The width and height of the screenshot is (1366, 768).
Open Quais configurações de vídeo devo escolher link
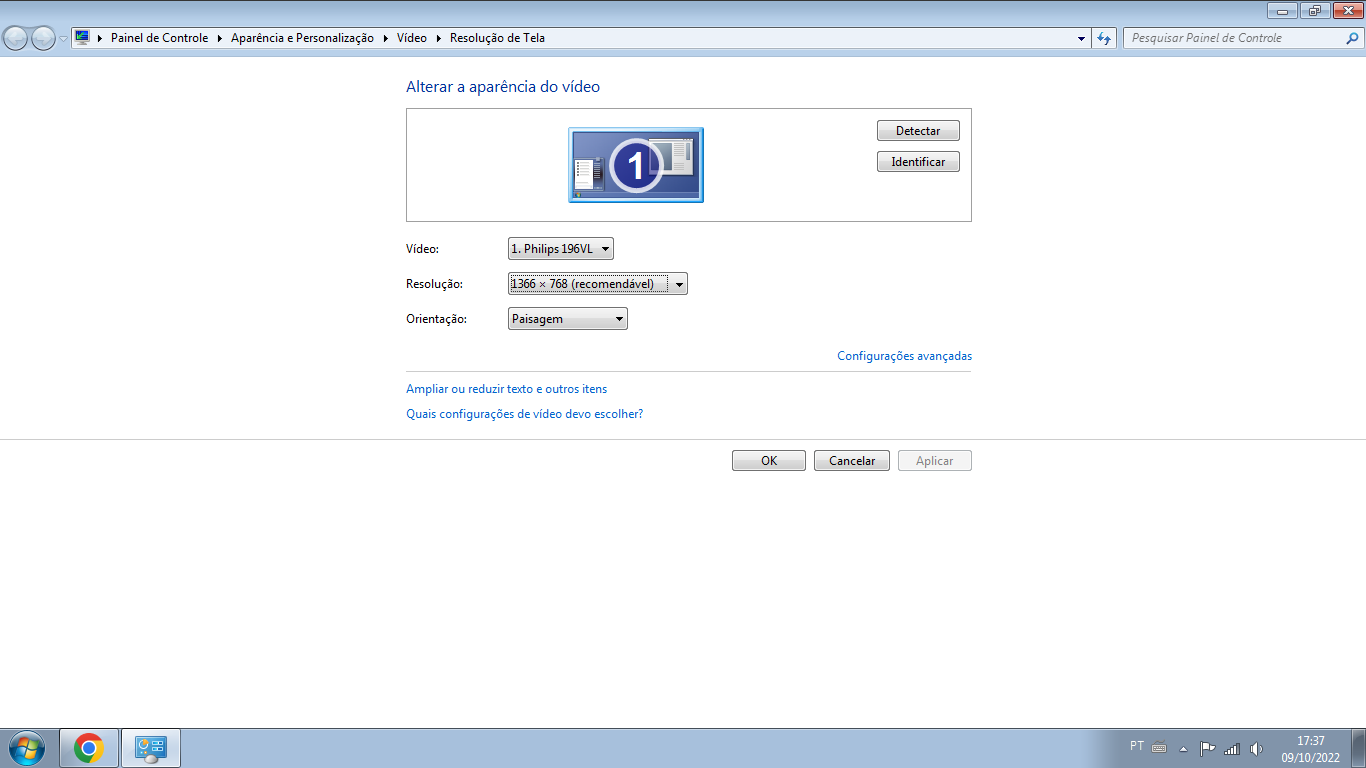click(x=524, y=414)
